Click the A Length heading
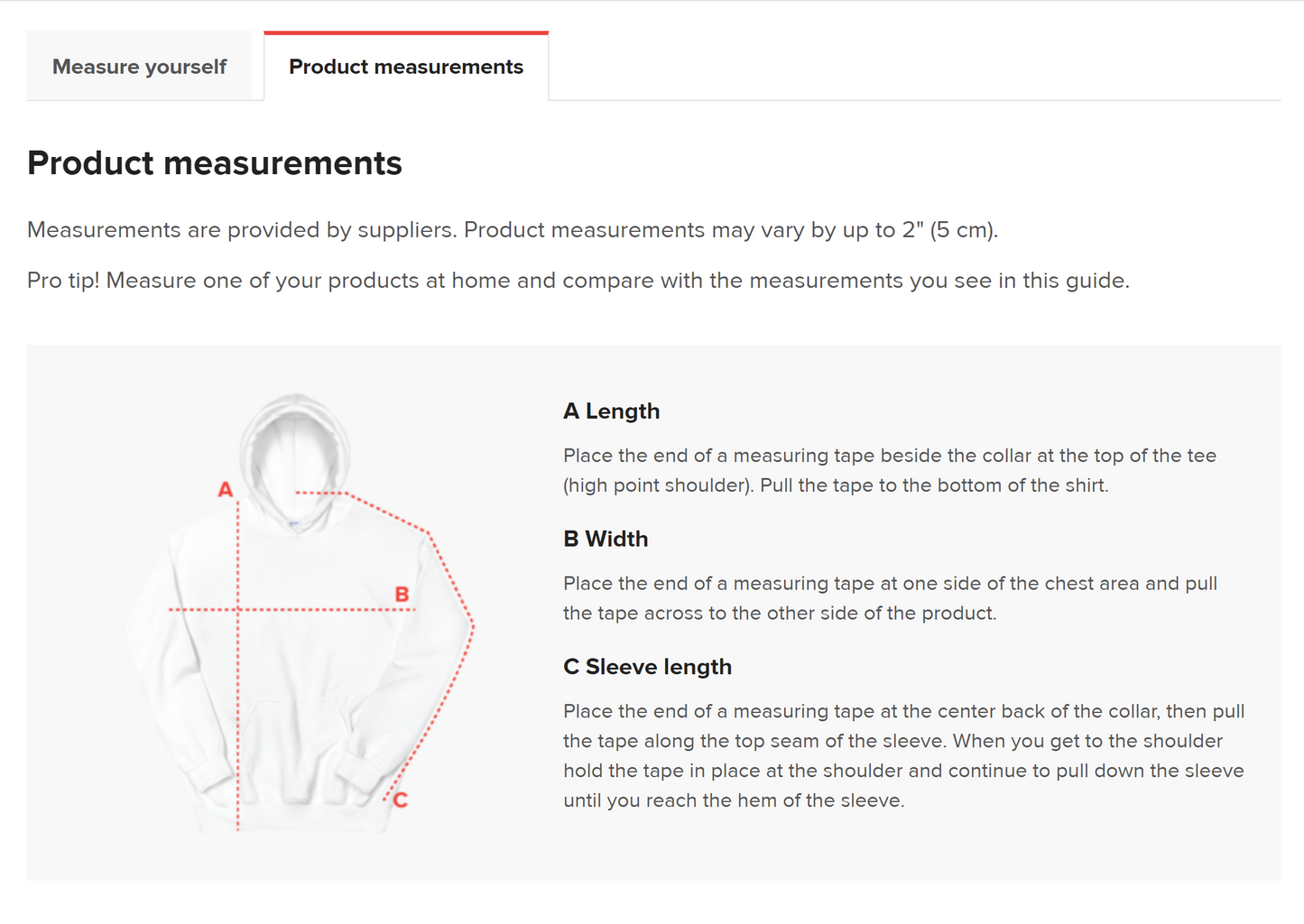The image size is (1304, 924). point(612,411)
